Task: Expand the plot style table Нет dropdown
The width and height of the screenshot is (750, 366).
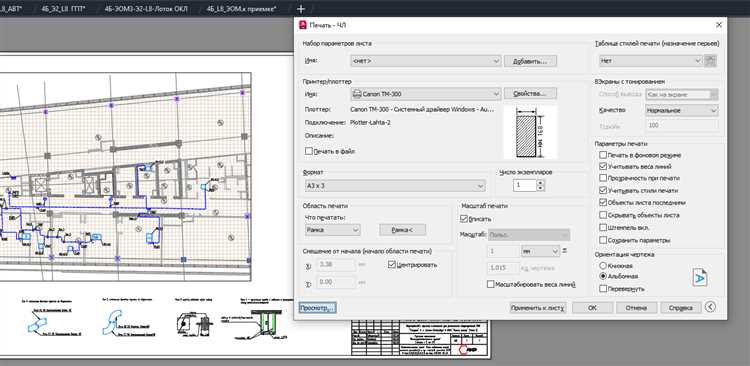Action: click(651, 61)
